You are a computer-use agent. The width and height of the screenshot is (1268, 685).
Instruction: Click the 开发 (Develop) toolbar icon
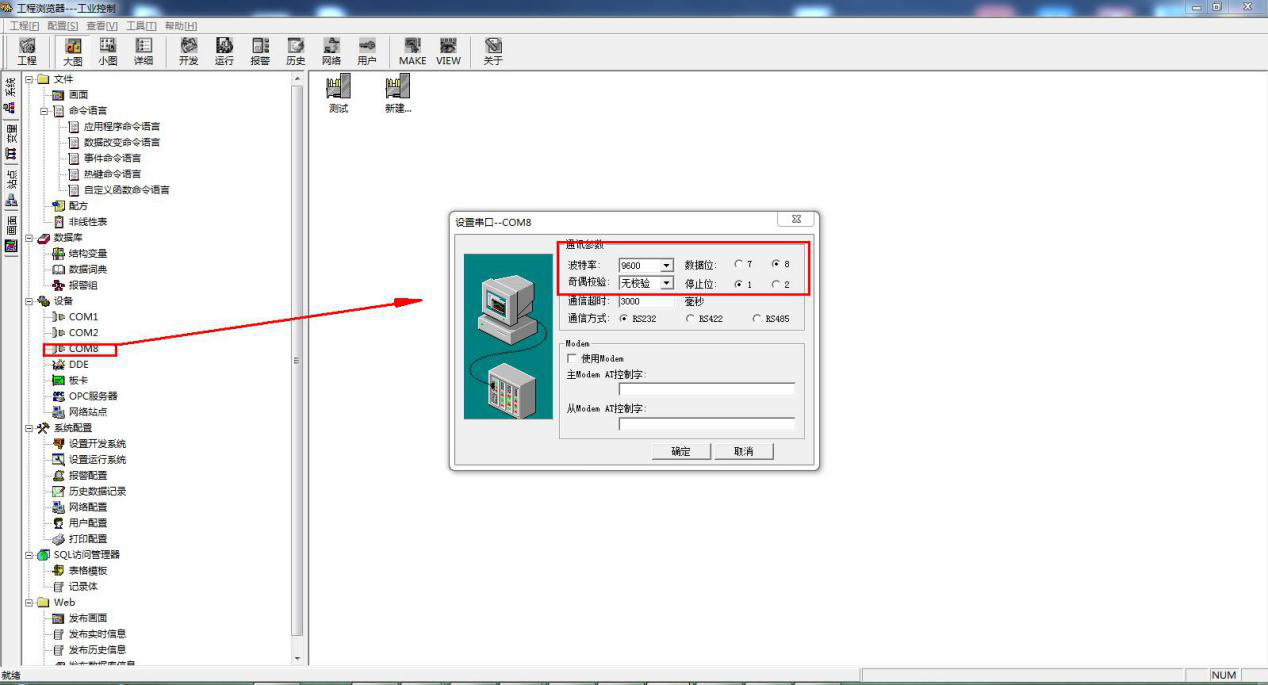coord(188,51)
